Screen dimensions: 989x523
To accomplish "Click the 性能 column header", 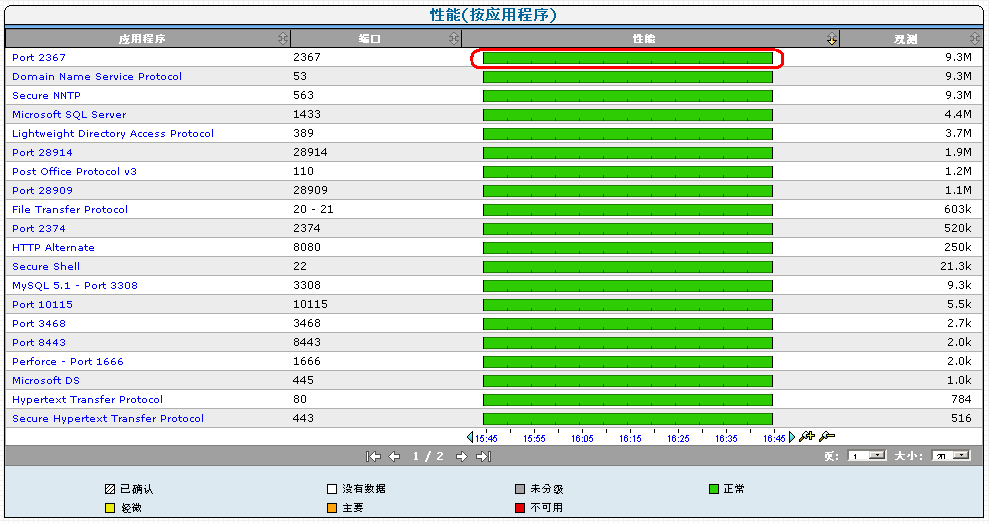I will (x=650, y=38).
